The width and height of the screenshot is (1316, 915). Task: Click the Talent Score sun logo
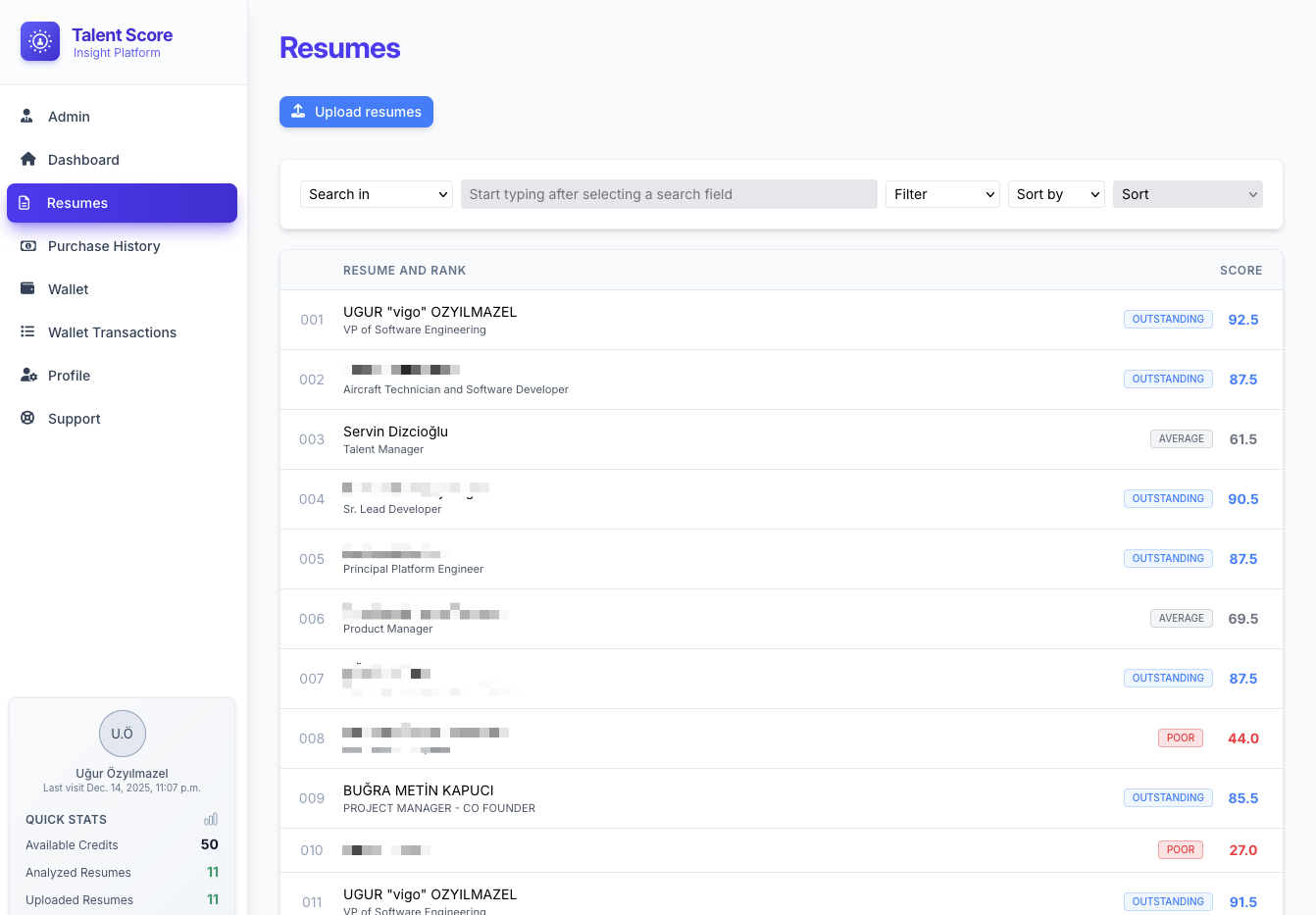39,41
